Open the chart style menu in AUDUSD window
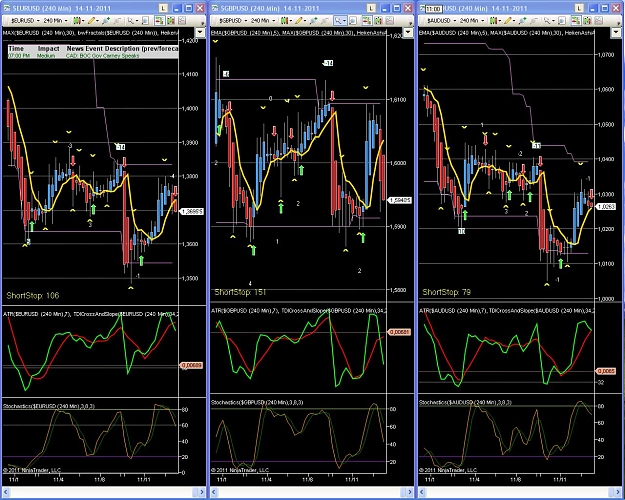The image size is (625, 500). (x=493, y=20)
